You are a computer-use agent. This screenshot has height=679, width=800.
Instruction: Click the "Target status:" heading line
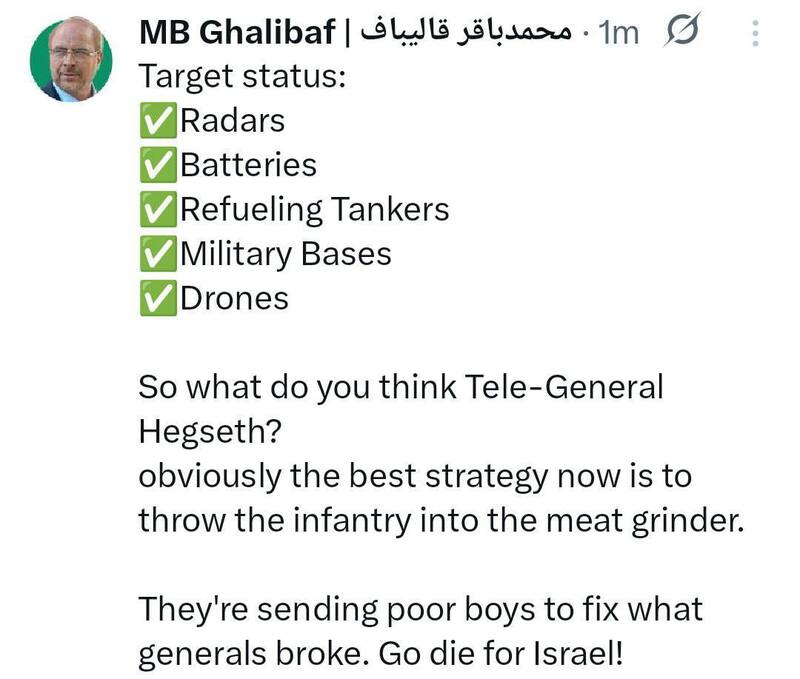[x=241, y=77]
